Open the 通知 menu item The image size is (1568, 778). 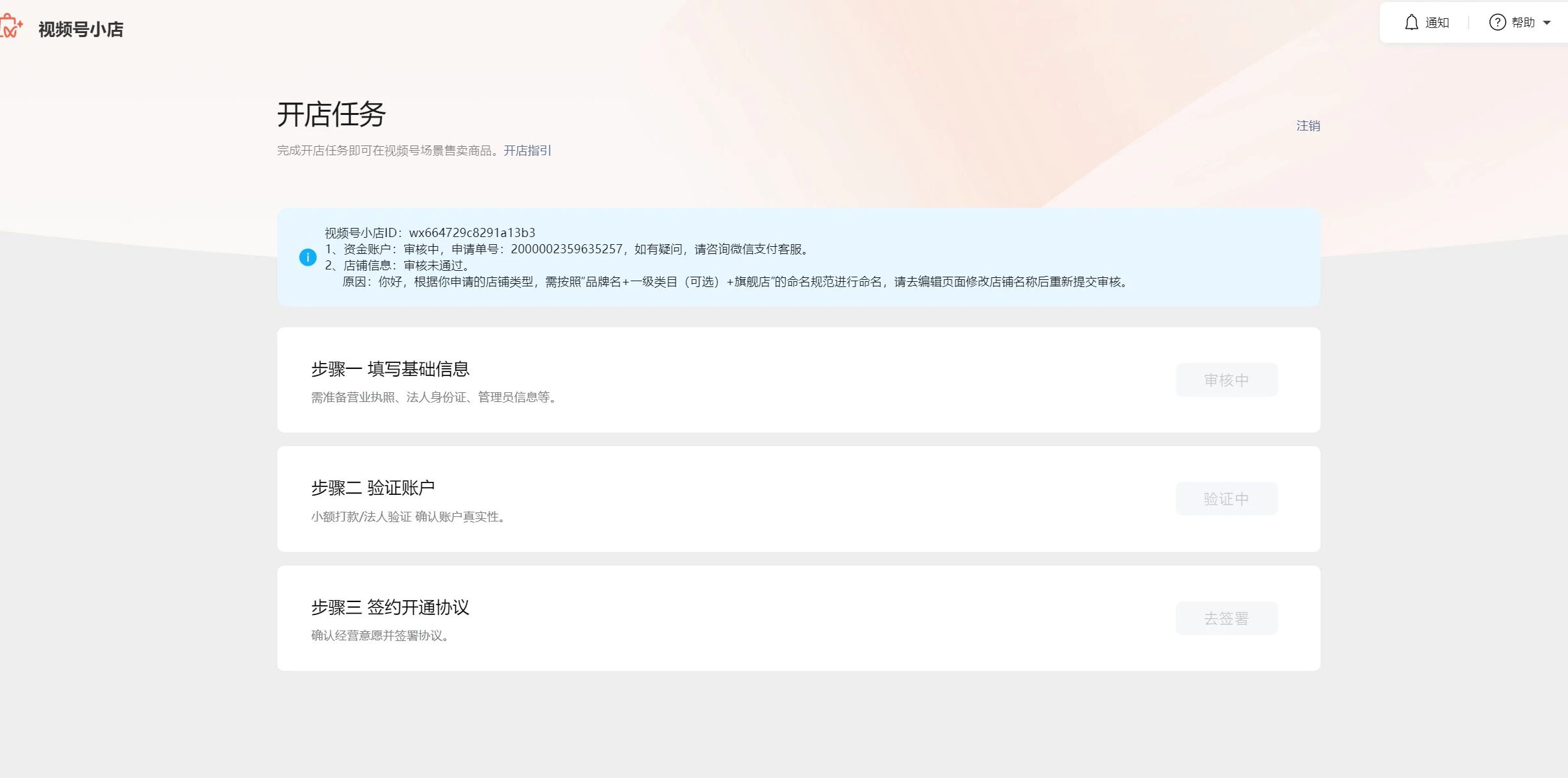1437,23
